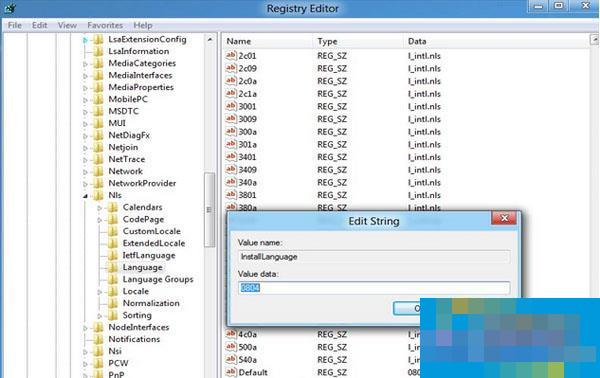Expand the MSDTC key
This screenshot has height=378, width=600.
(85, 112)
